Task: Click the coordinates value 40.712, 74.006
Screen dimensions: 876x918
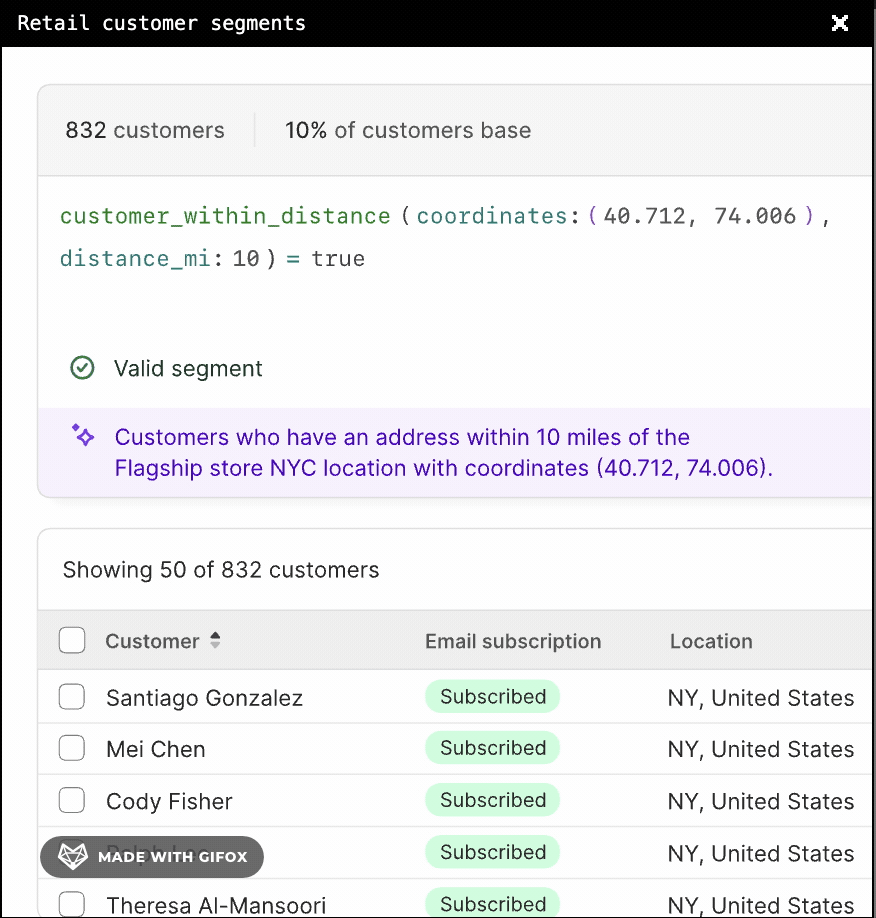Action: (700, 216)
